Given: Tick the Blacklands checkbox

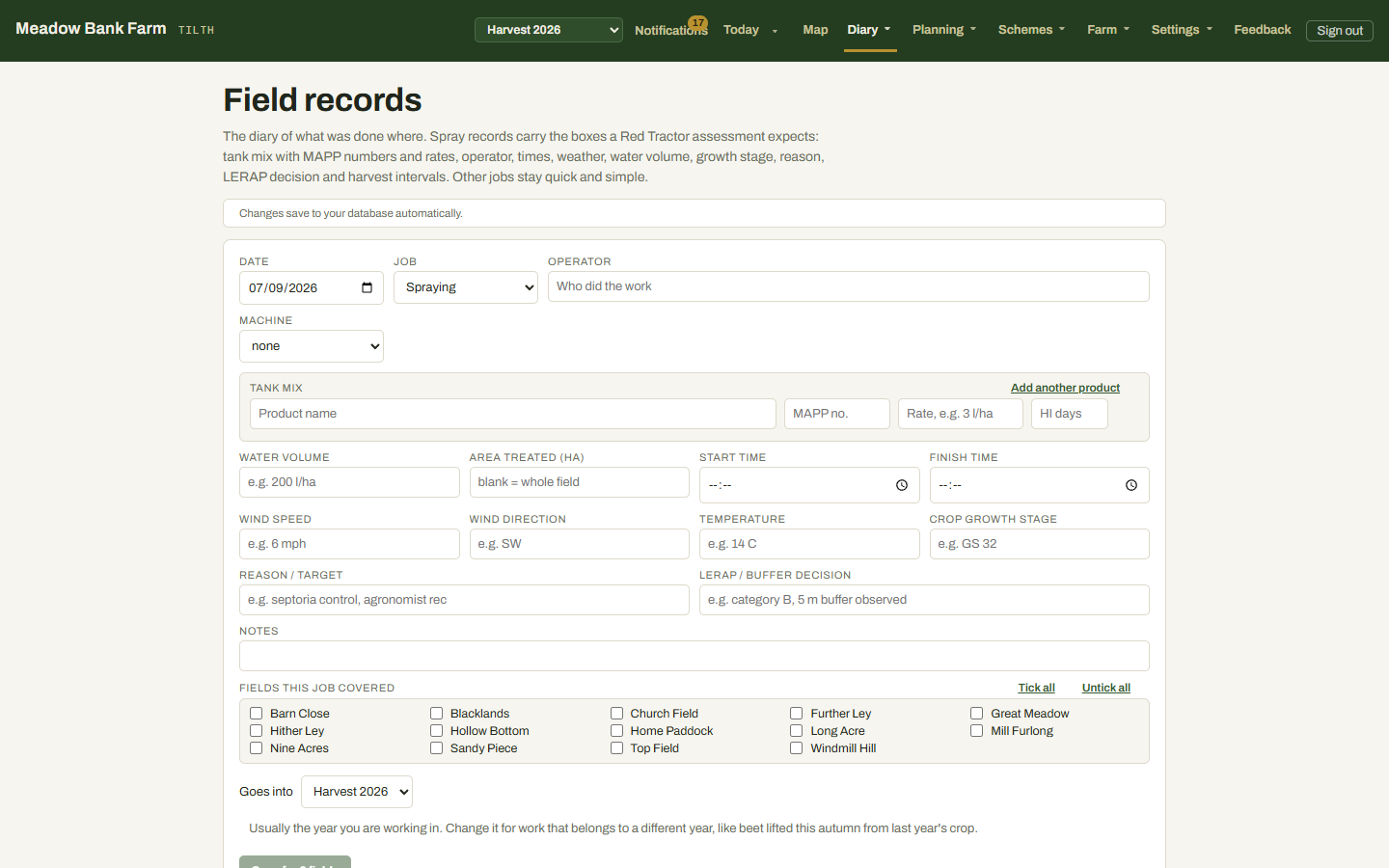Looking at the screenshot, I should (x=436, y=714).
